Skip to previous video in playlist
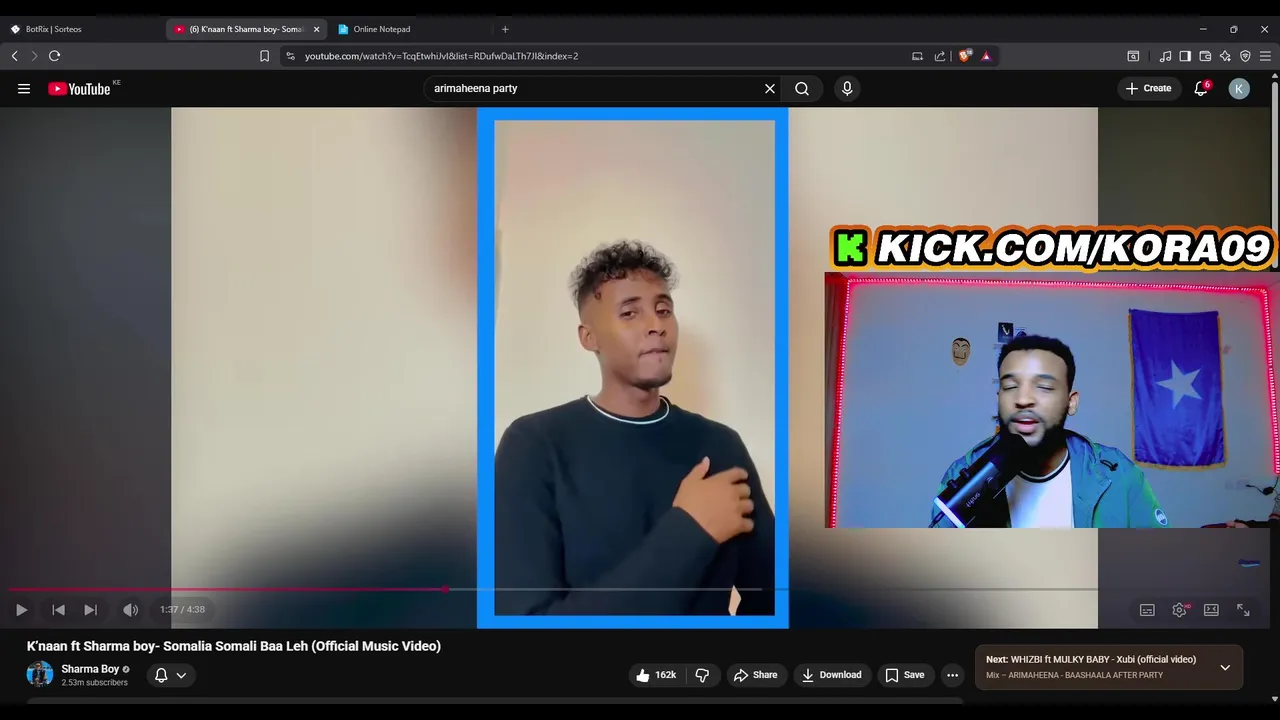The width and height of the screenshot is (1280, 720). 58,610
